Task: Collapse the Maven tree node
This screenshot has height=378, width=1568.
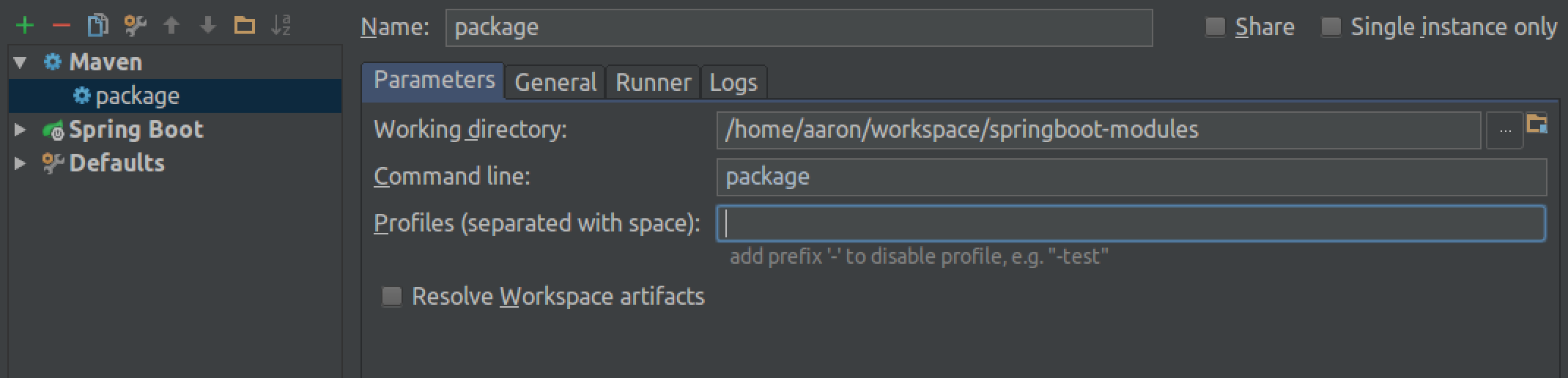Action: tap(21, 63)
